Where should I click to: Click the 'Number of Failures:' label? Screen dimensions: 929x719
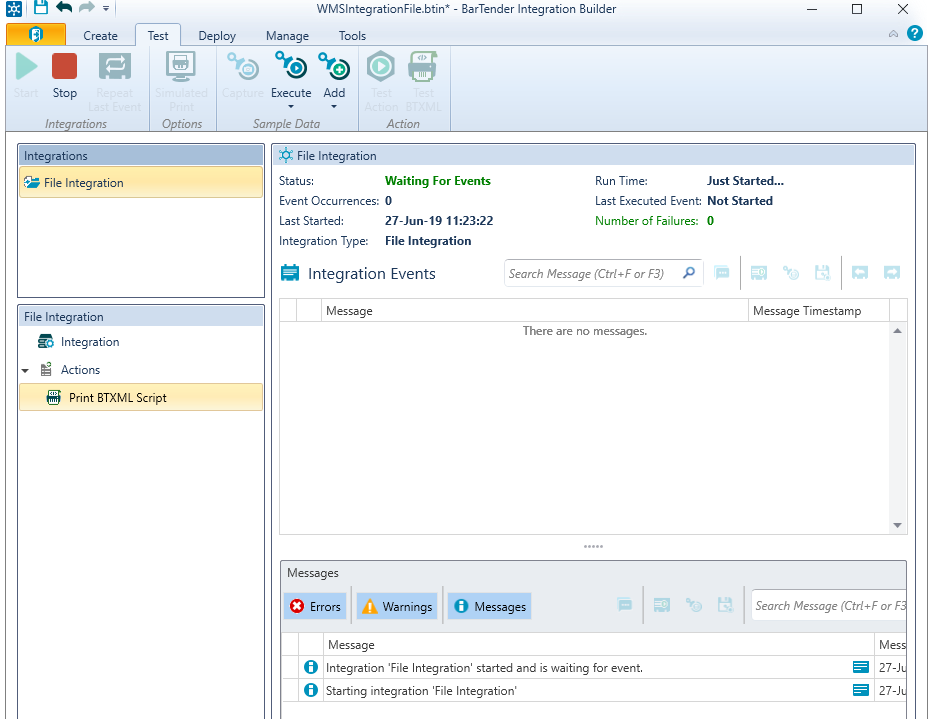coord(647,221)
